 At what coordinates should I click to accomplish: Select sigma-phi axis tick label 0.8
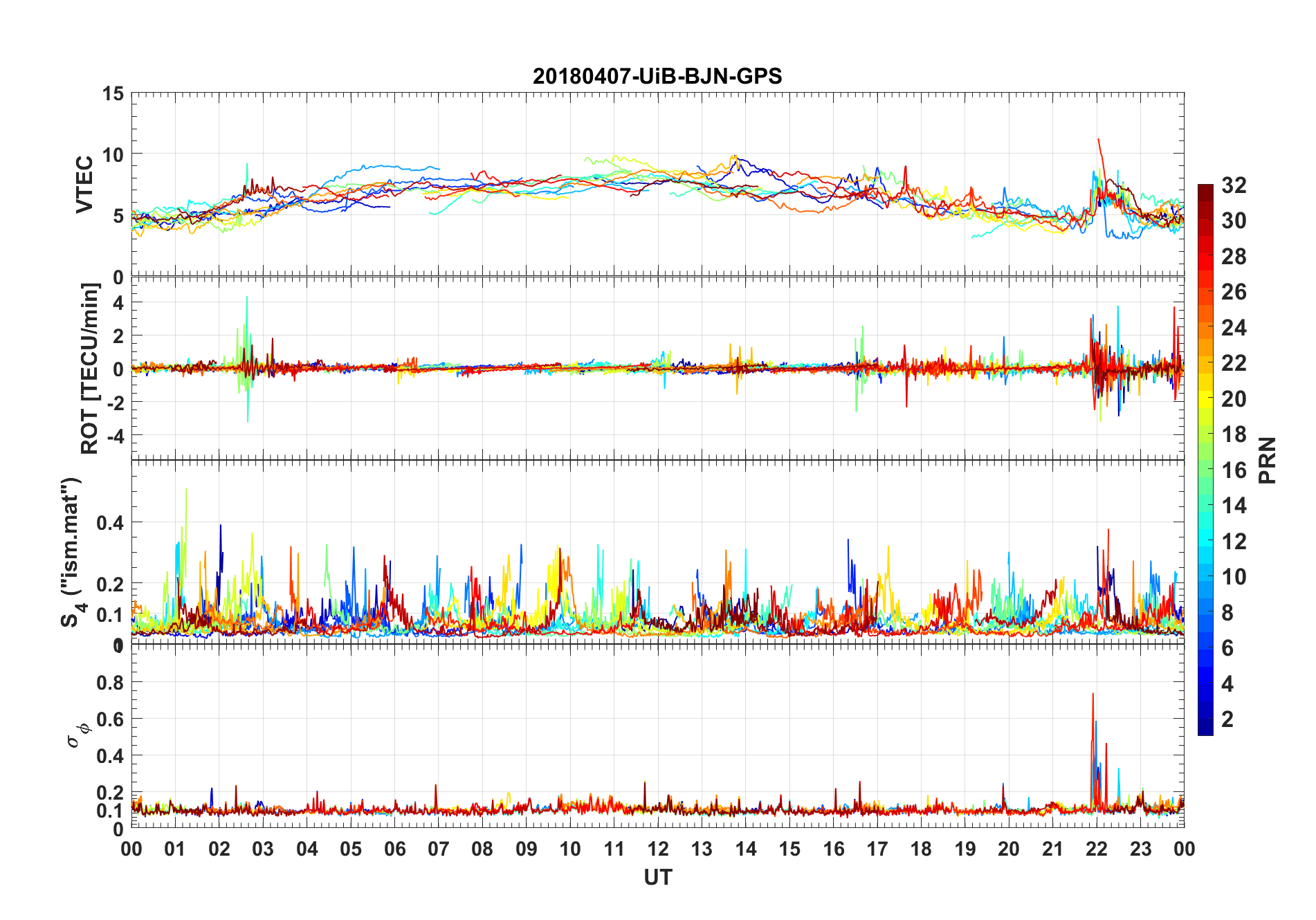pos(110,683)
